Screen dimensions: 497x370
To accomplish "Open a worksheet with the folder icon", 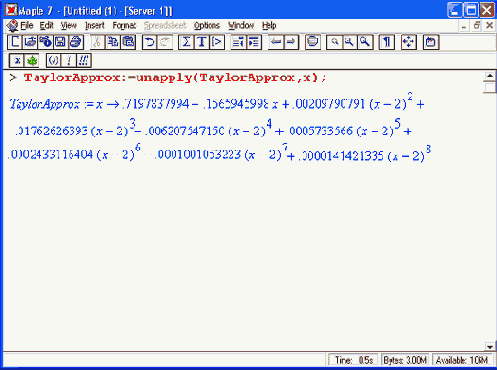I will [30, 42].
